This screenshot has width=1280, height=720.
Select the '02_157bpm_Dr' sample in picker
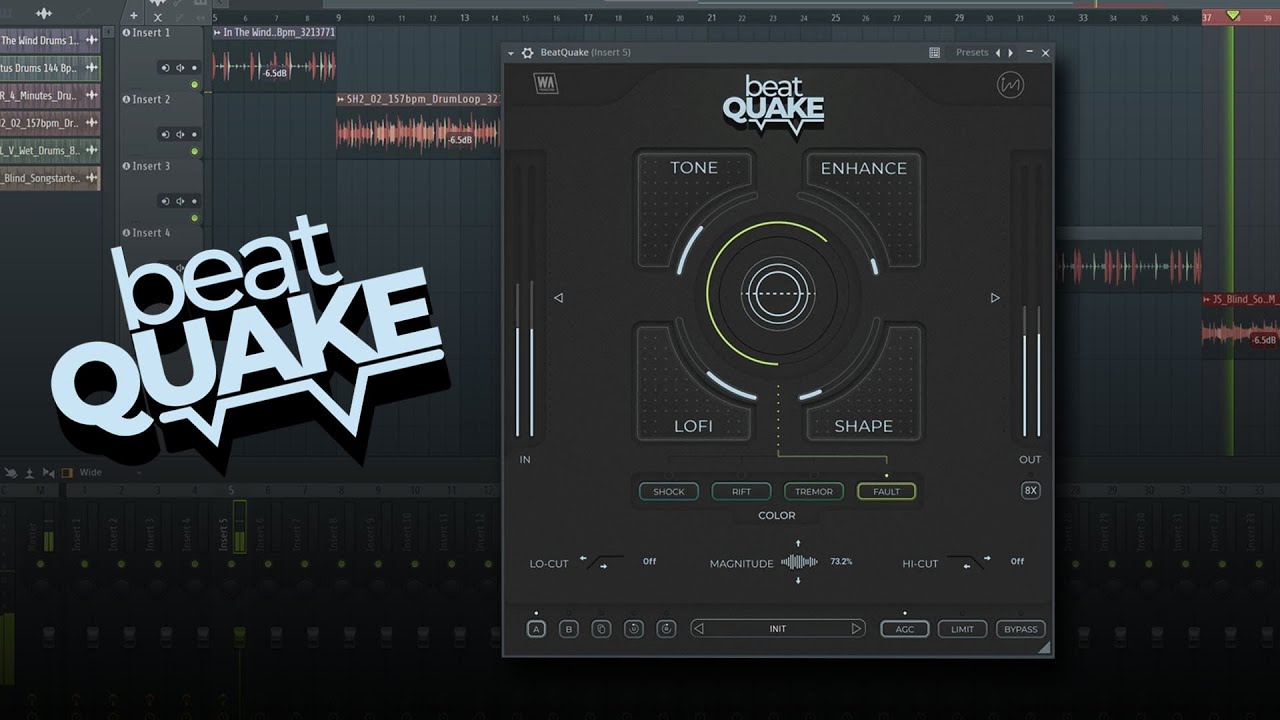coord(50,123)
